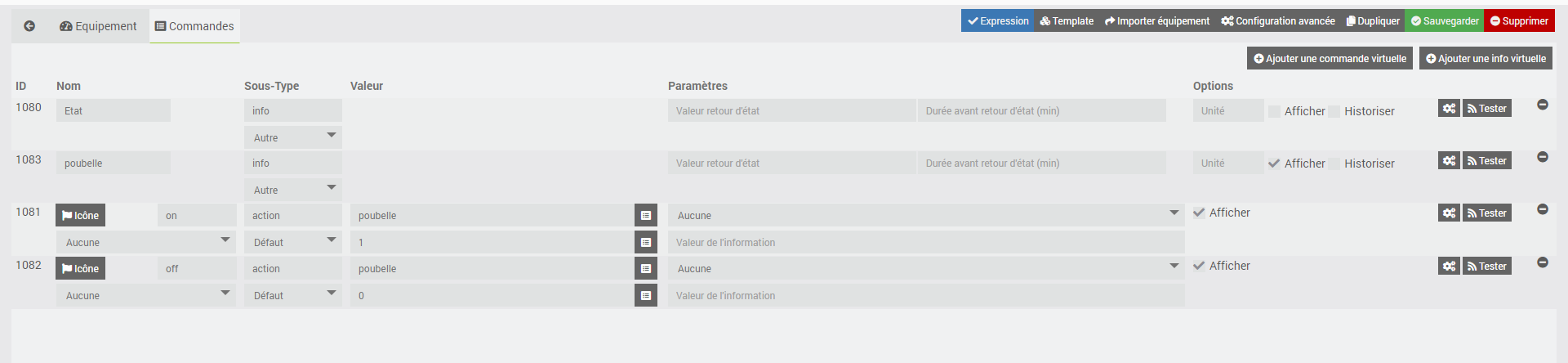
Task: Click Ajouter une commande virtuelle
Action: [x=1330, y=59]
